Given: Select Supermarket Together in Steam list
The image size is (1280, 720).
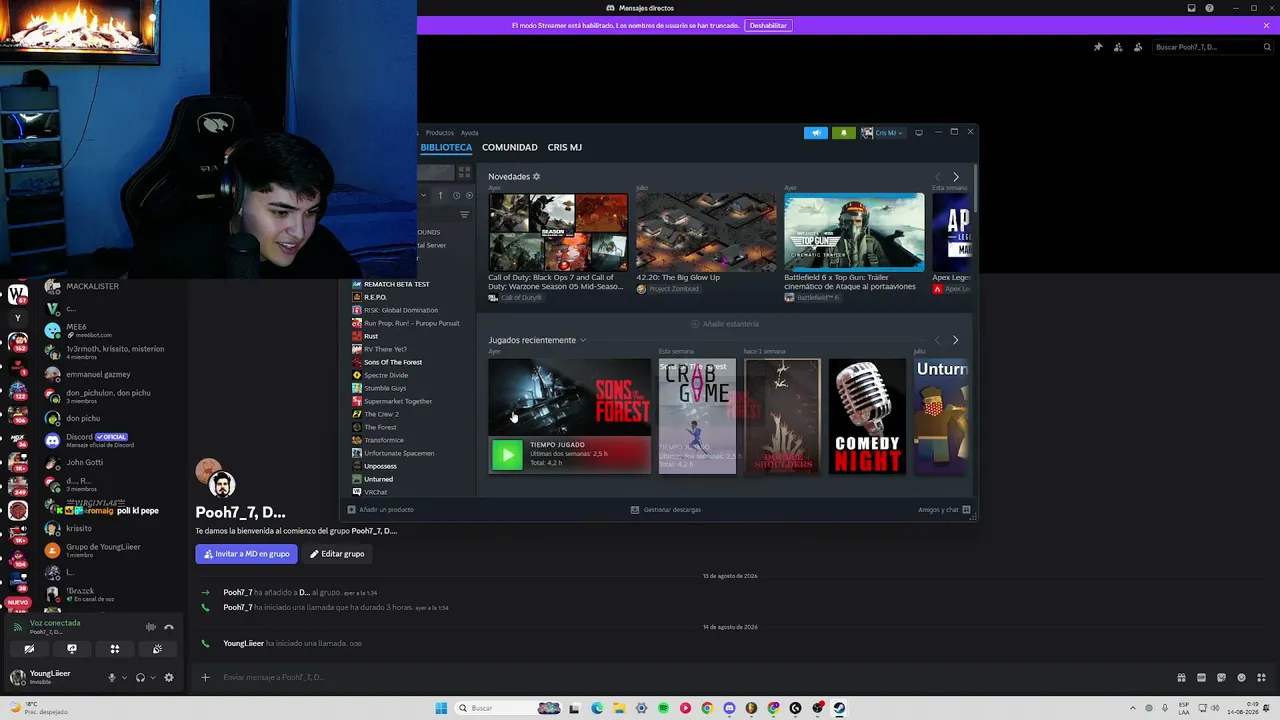Looking at the screenshot, I should tap(398, 401).
